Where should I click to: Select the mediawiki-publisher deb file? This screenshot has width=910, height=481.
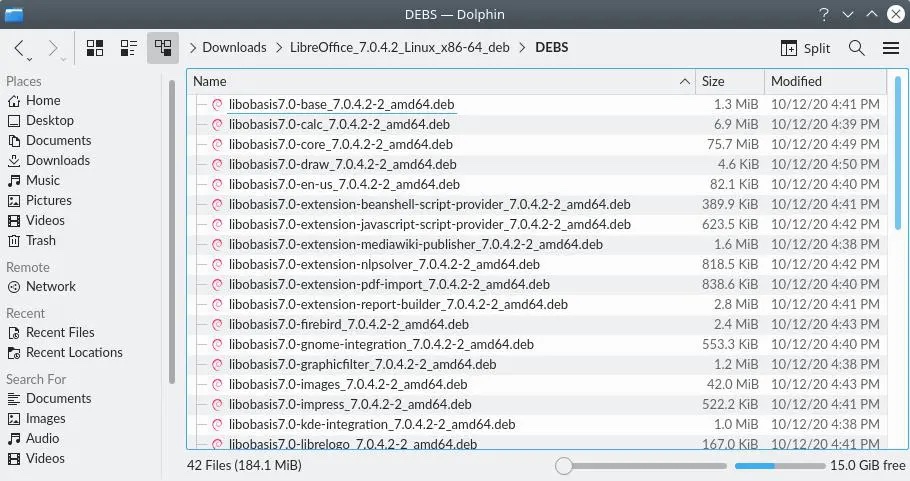pyautogui.click(x=416, y=244)
